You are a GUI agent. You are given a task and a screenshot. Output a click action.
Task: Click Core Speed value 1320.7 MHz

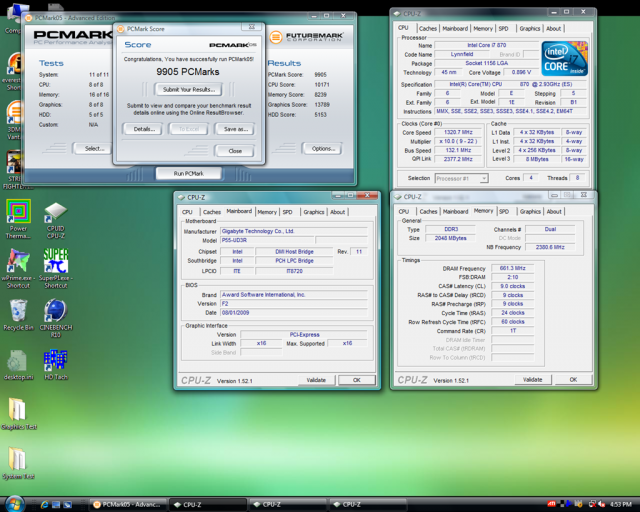[x=458, y=132]
